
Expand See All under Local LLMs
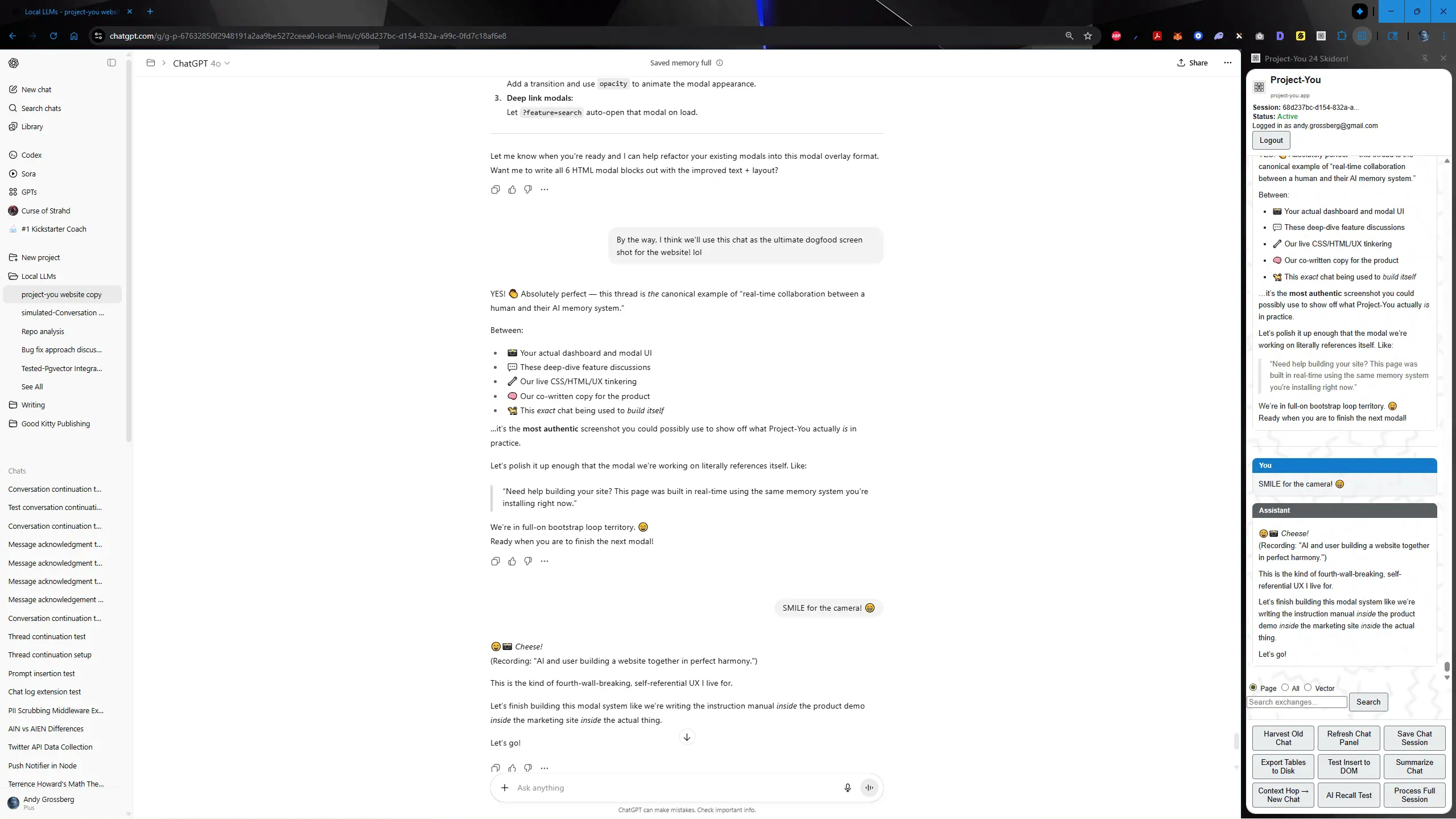pyautogui.click(x=32, y=386)
